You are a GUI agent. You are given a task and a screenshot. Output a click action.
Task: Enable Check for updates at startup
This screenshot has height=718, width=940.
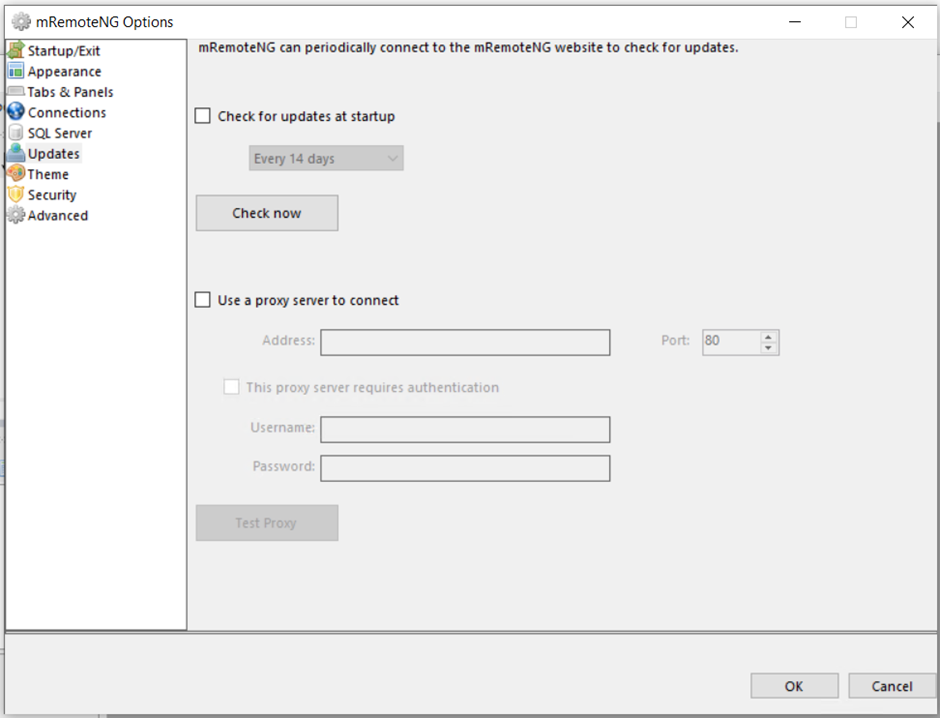(203, 116)
